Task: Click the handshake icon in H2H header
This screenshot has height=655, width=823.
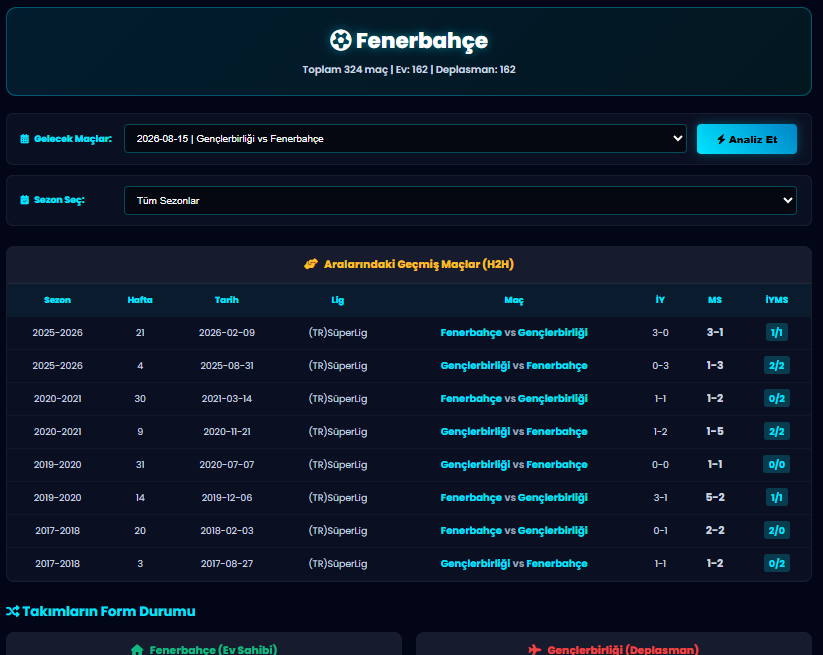Action: (311, 264)
